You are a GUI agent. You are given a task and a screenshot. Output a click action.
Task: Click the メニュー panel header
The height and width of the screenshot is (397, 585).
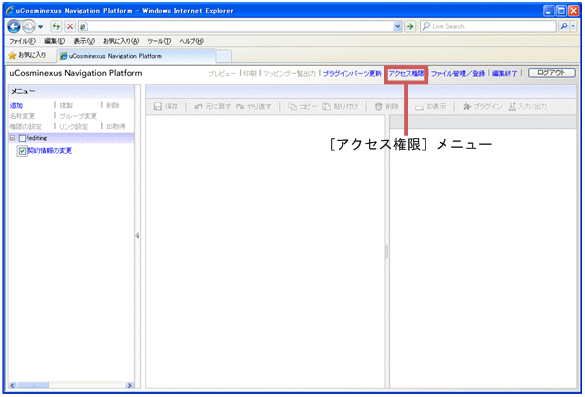[71, 91]
